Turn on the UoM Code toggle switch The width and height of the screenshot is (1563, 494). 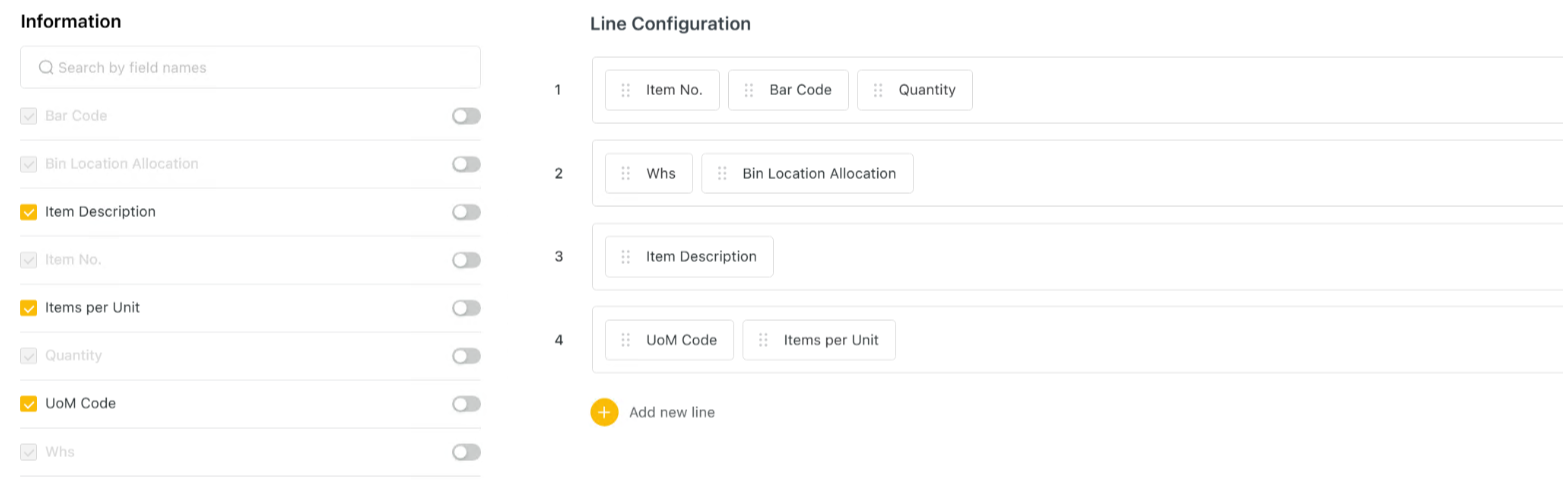coord(466,404)
